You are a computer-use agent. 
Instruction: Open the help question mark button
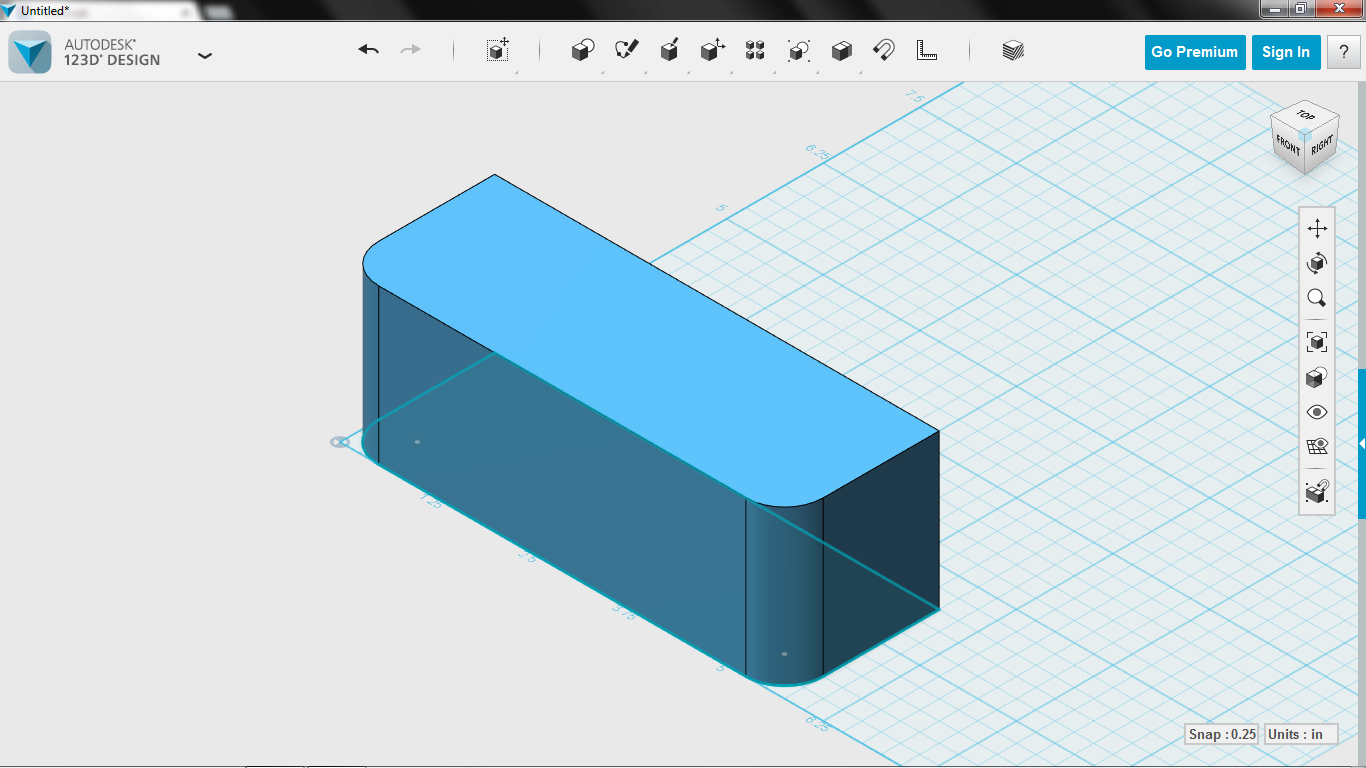[1343, 52]
